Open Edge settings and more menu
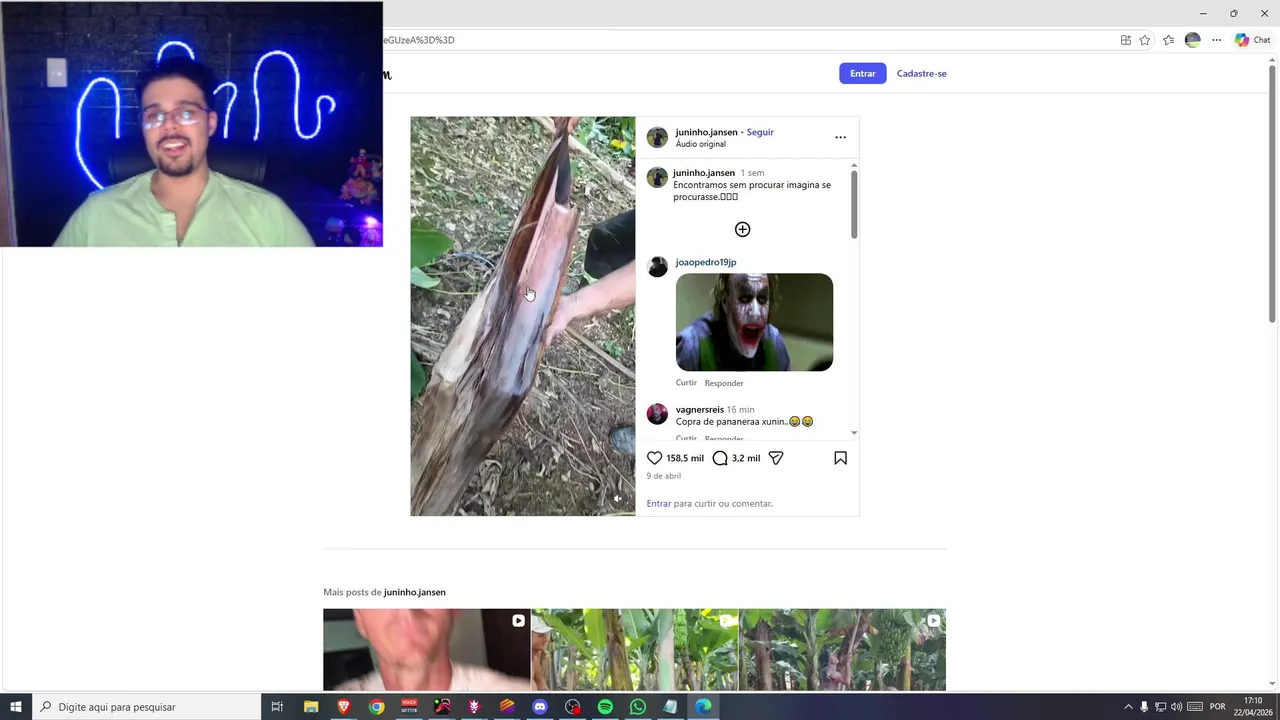The width and height of the screenshot is (1280, 720). pyautogui.click(x=1216, y=40)
